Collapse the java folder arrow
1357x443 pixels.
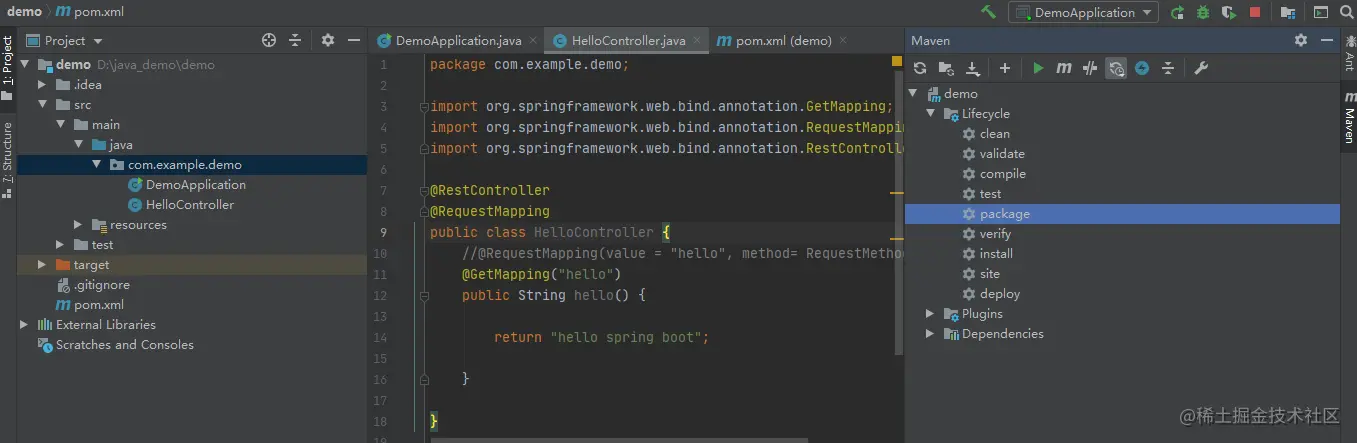pos(78,144)
